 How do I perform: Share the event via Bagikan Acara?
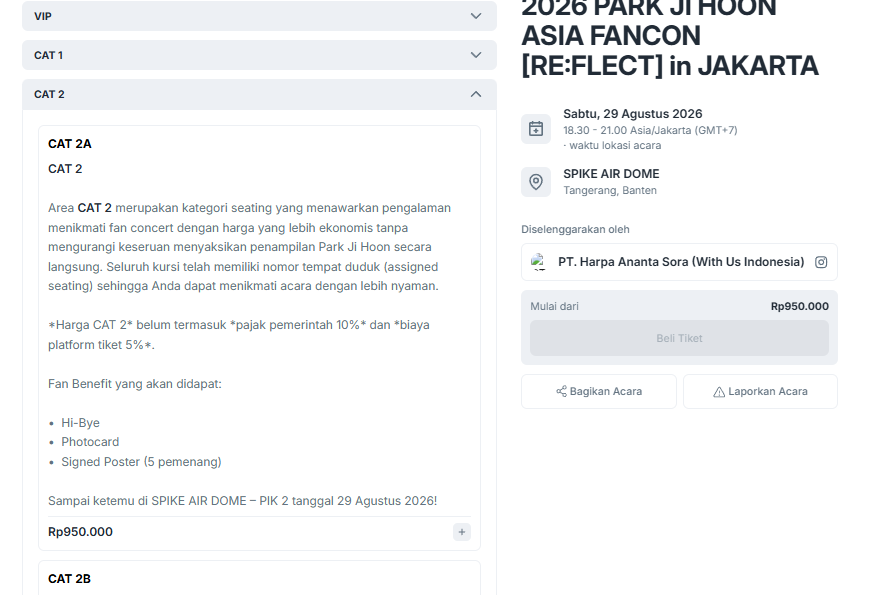coord(598,391)
